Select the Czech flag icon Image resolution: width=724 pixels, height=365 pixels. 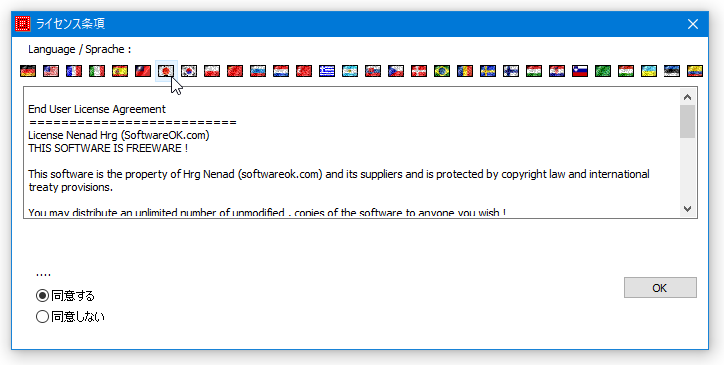(x=396, y=71)
